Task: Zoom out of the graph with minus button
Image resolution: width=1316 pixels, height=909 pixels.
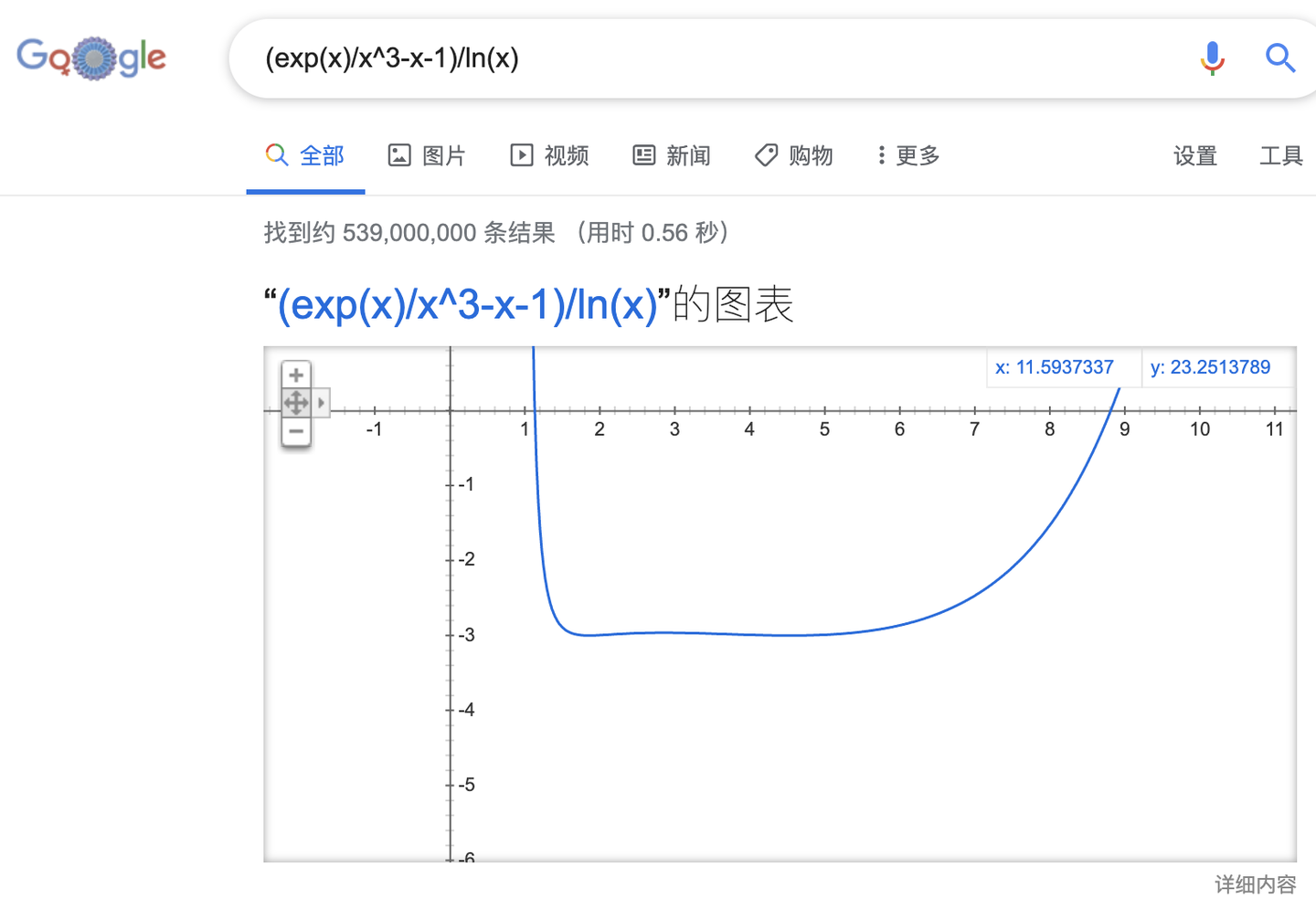Action: 296,430
